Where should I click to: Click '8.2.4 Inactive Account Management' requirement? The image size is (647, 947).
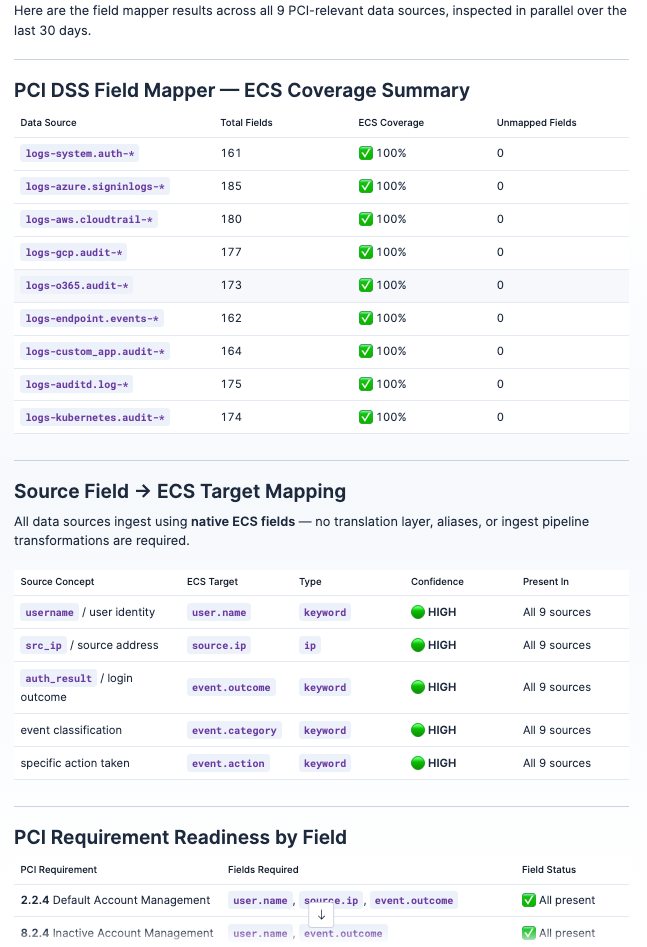(117, 933)
